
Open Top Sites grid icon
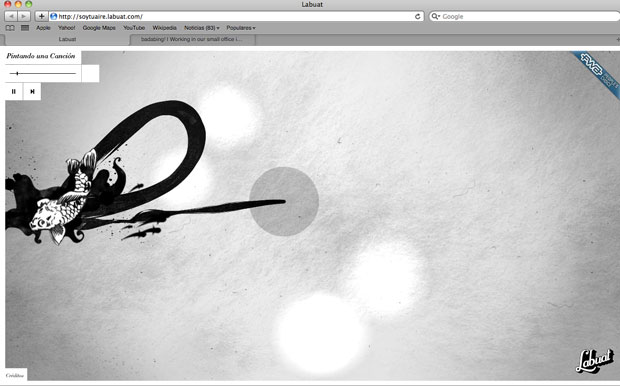tap(25, 28)
